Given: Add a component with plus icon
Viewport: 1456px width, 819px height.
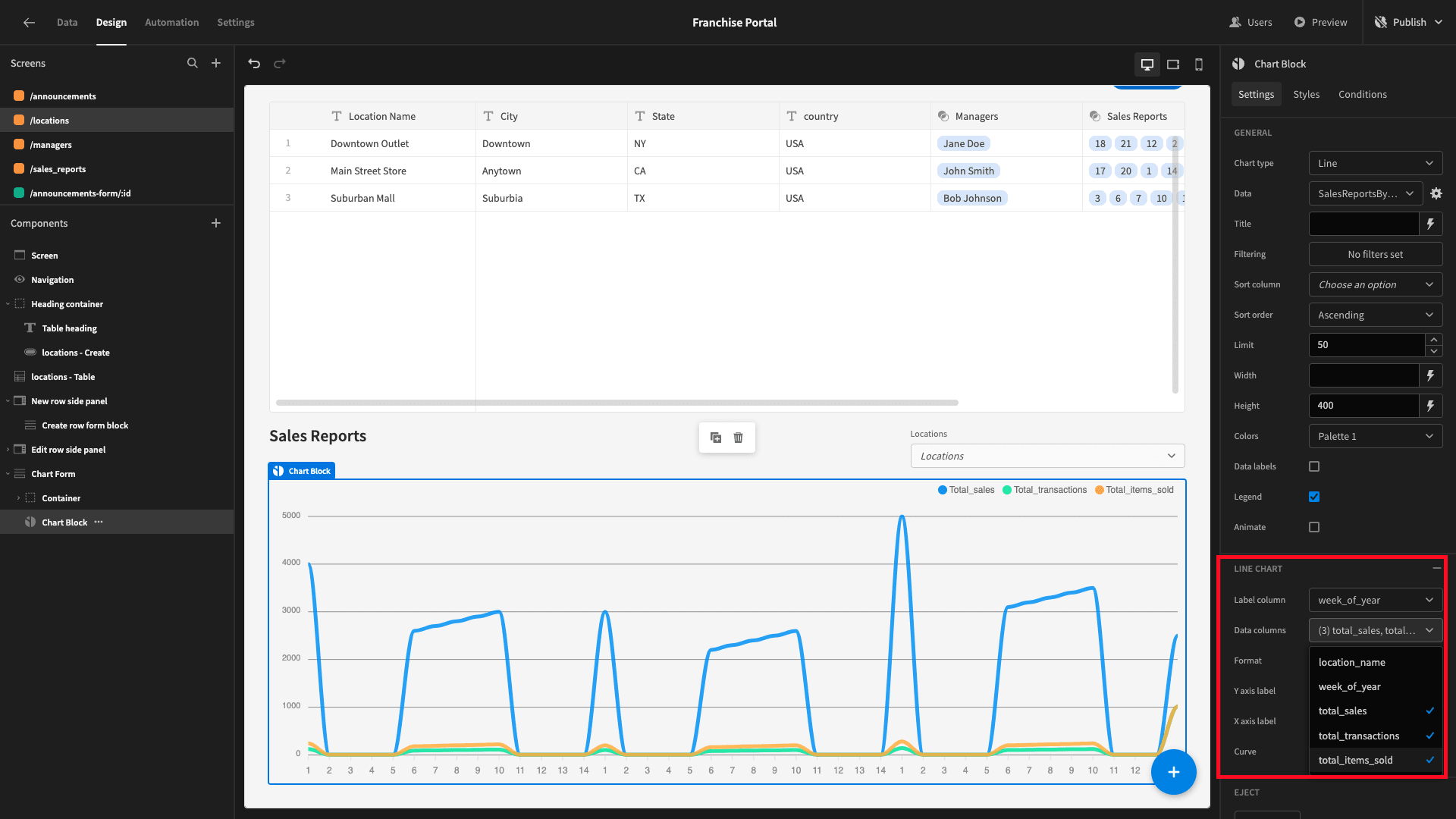Looking at the screenshot, I should point(216,223).
